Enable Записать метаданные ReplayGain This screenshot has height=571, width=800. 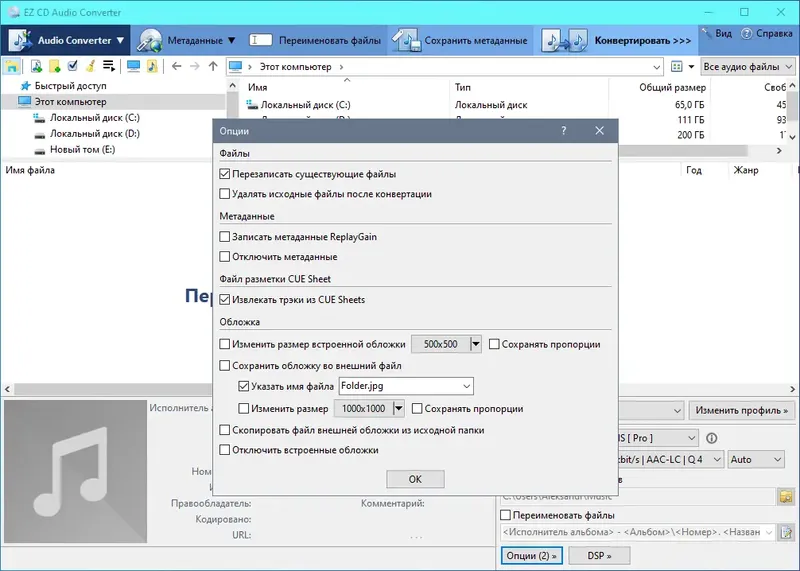coord(224,237)
